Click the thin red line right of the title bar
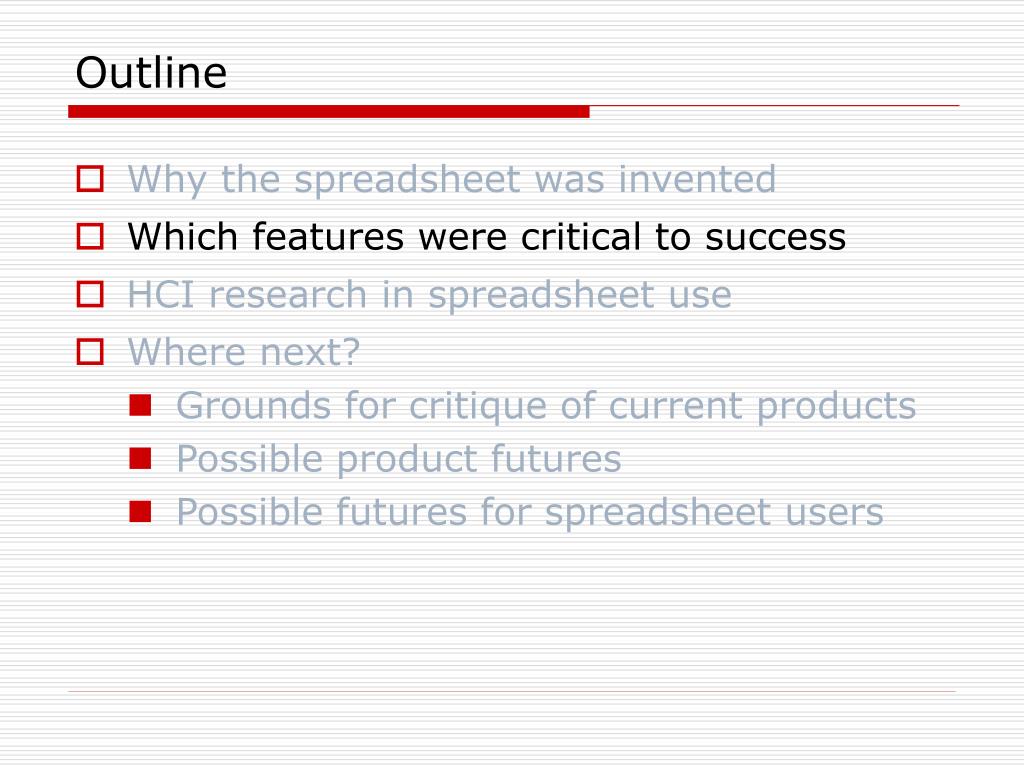The image size is (1024, 768). [775, 105]
